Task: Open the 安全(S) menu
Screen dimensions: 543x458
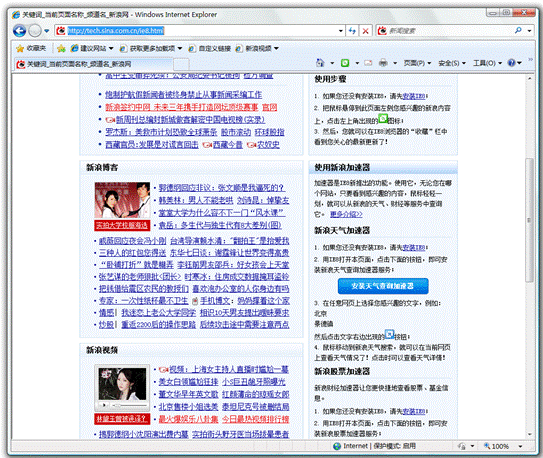Action: [452, 63]
